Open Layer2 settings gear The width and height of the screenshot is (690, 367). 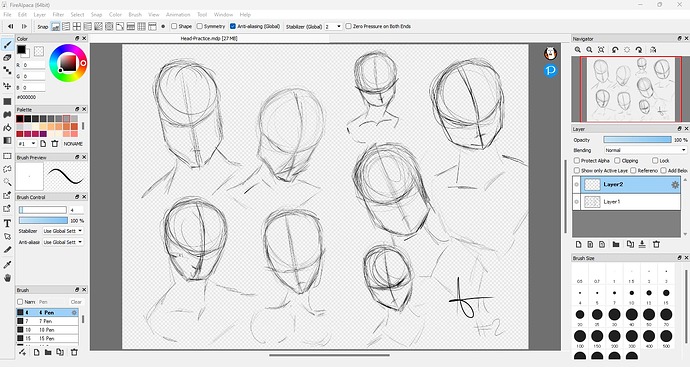tap(675, 185)
